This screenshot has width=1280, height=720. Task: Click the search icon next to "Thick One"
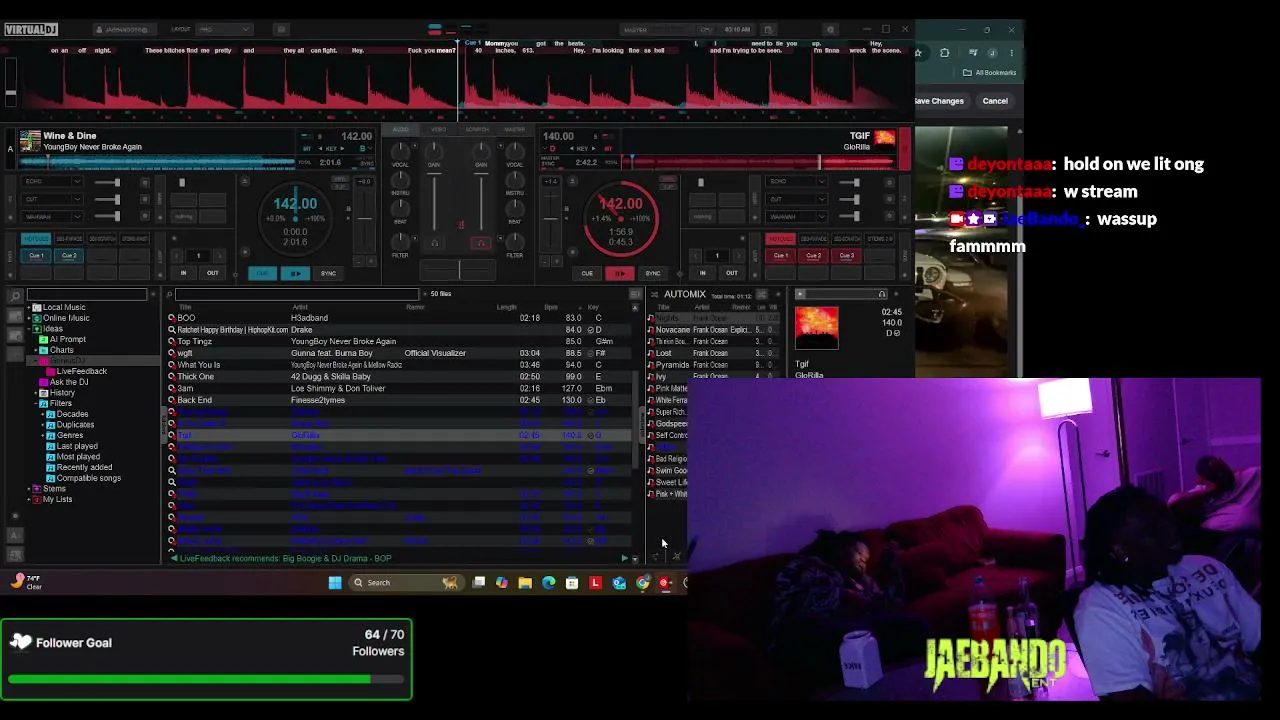pos(172,377)
